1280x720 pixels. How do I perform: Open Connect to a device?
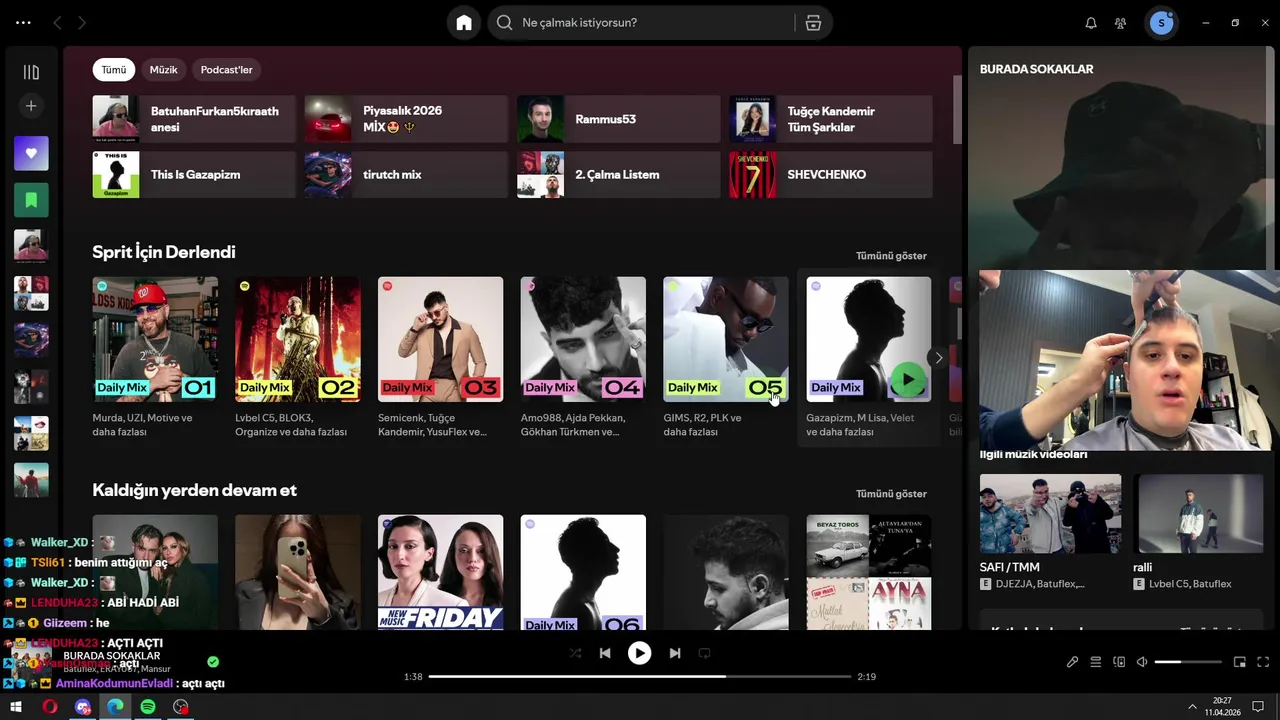1119,662
